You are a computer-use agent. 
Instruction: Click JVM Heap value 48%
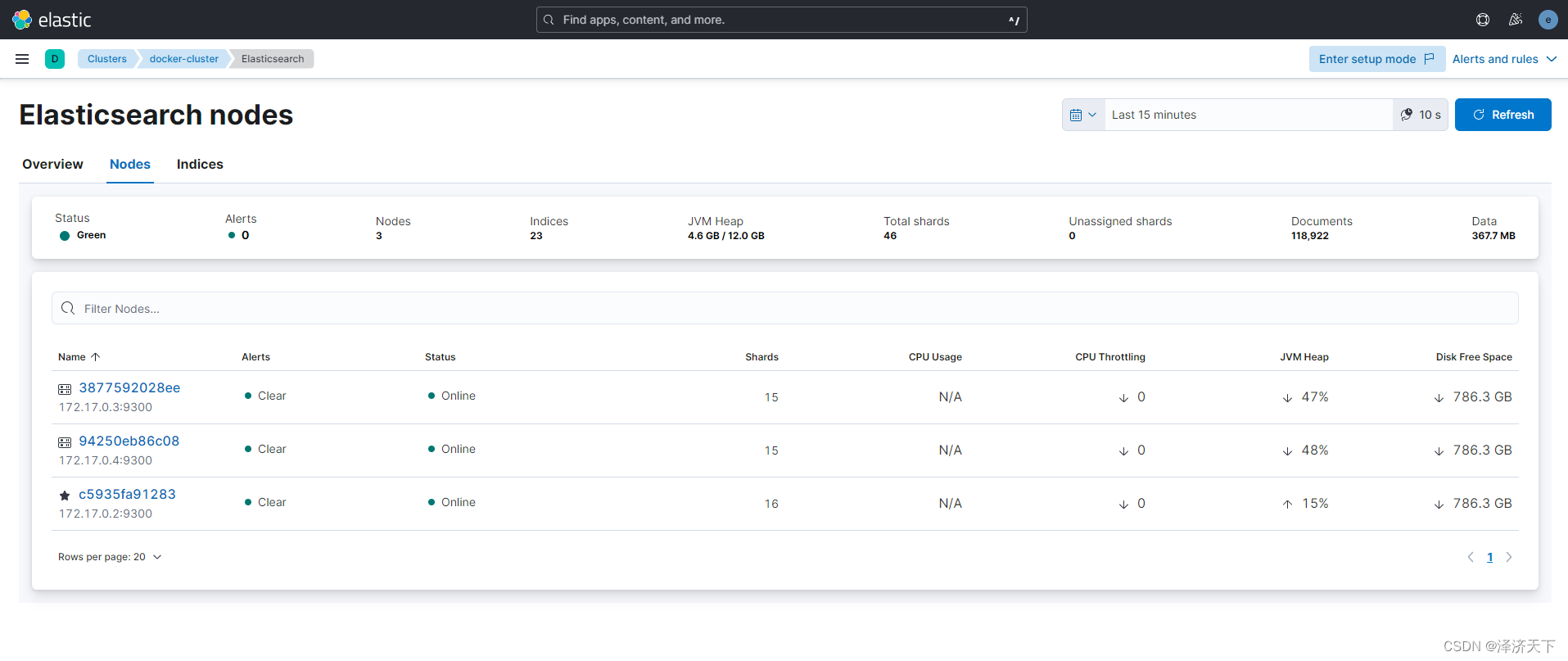[x=1315, y=450]
